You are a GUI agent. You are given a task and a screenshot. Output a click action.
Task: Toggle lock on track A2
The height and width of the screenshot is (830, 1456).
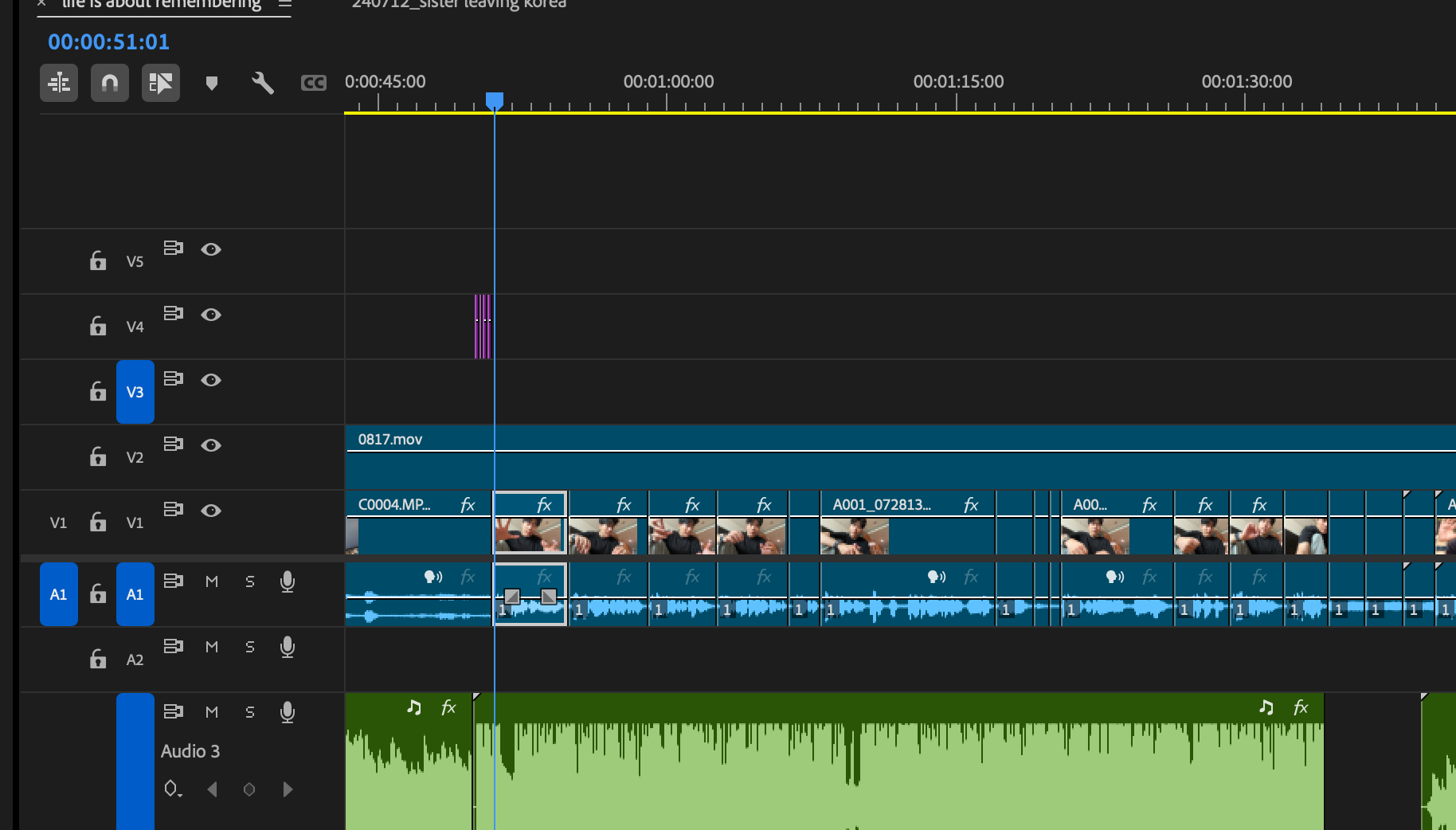tap(98, 659)
